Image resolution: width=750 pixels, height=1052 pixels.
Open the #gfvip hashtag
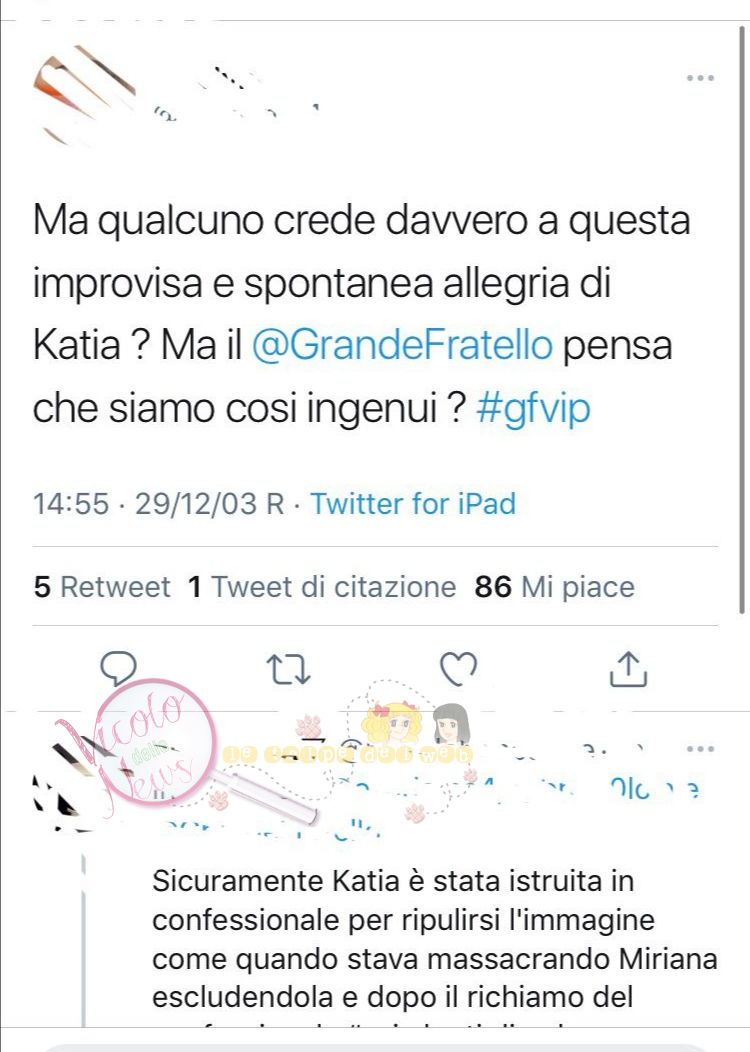(x=533, y=408)
